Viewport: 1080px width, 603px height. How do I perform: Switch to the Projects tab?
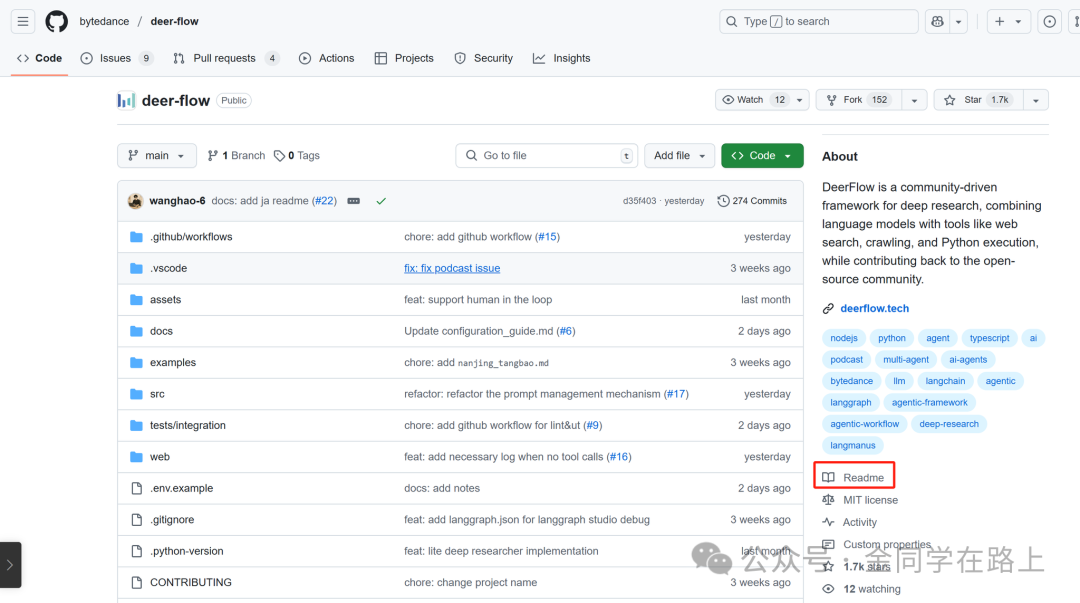click(x=404, y=58)
